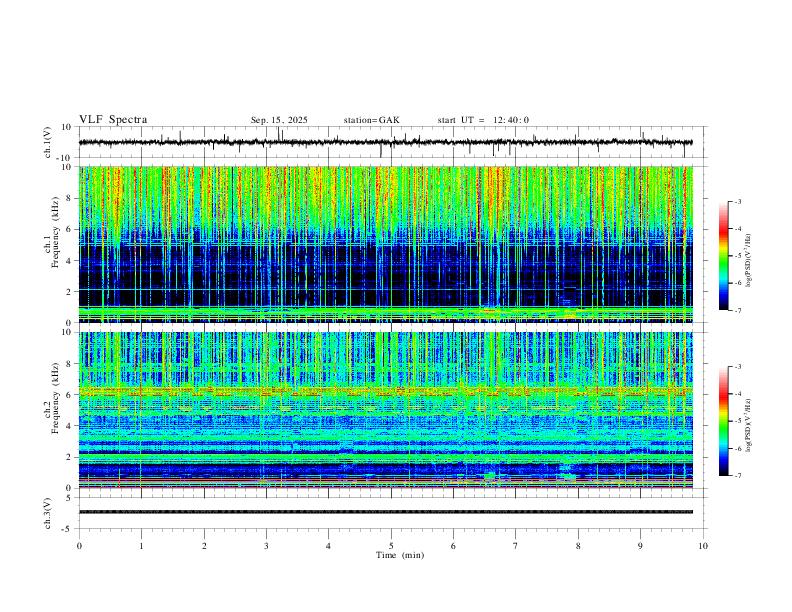Select the date text "Sep. 15, 2025"

(279, 120)
